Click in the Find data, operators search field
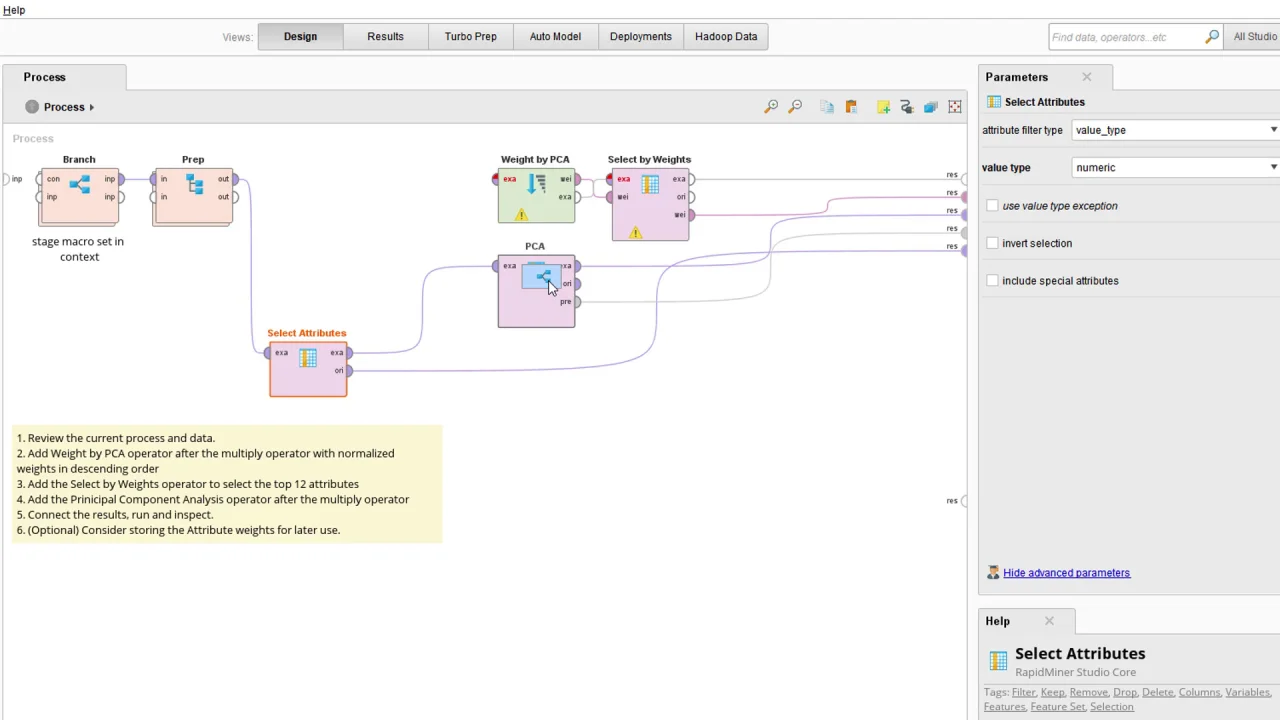Screen dimensions: 1280x720 tap(1126, 37)
